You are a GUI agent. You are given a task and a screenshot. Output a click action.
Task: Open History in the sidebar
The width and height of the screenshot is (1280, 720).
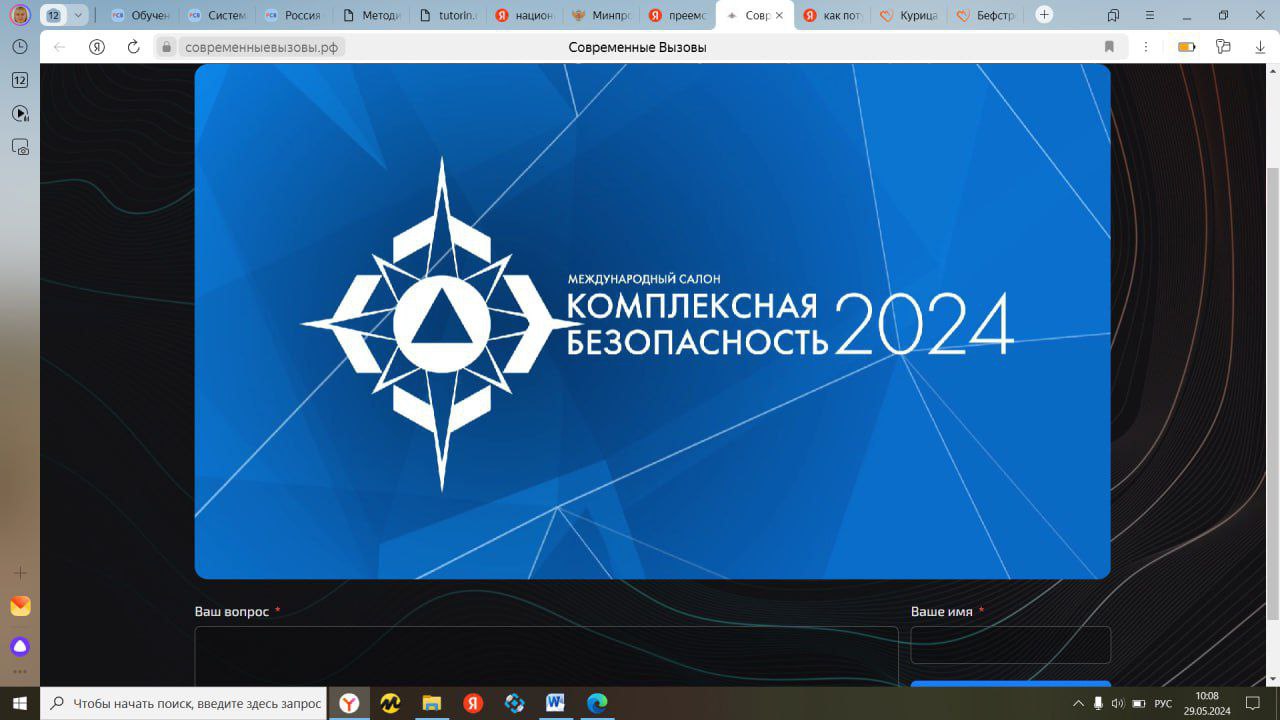[x=20, y=47]
